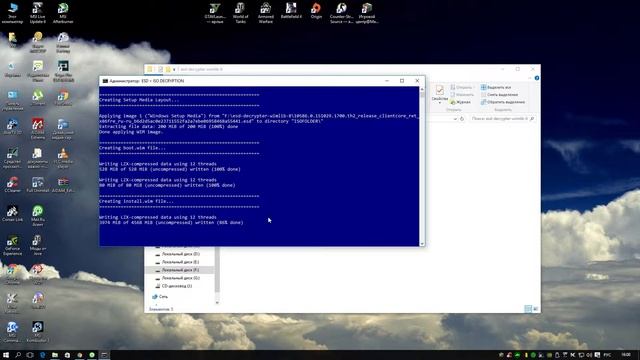The width and height of the screenshot is (640, 360).
Task: Launch Google Chrome desktop shortcut
Action: 12,273
